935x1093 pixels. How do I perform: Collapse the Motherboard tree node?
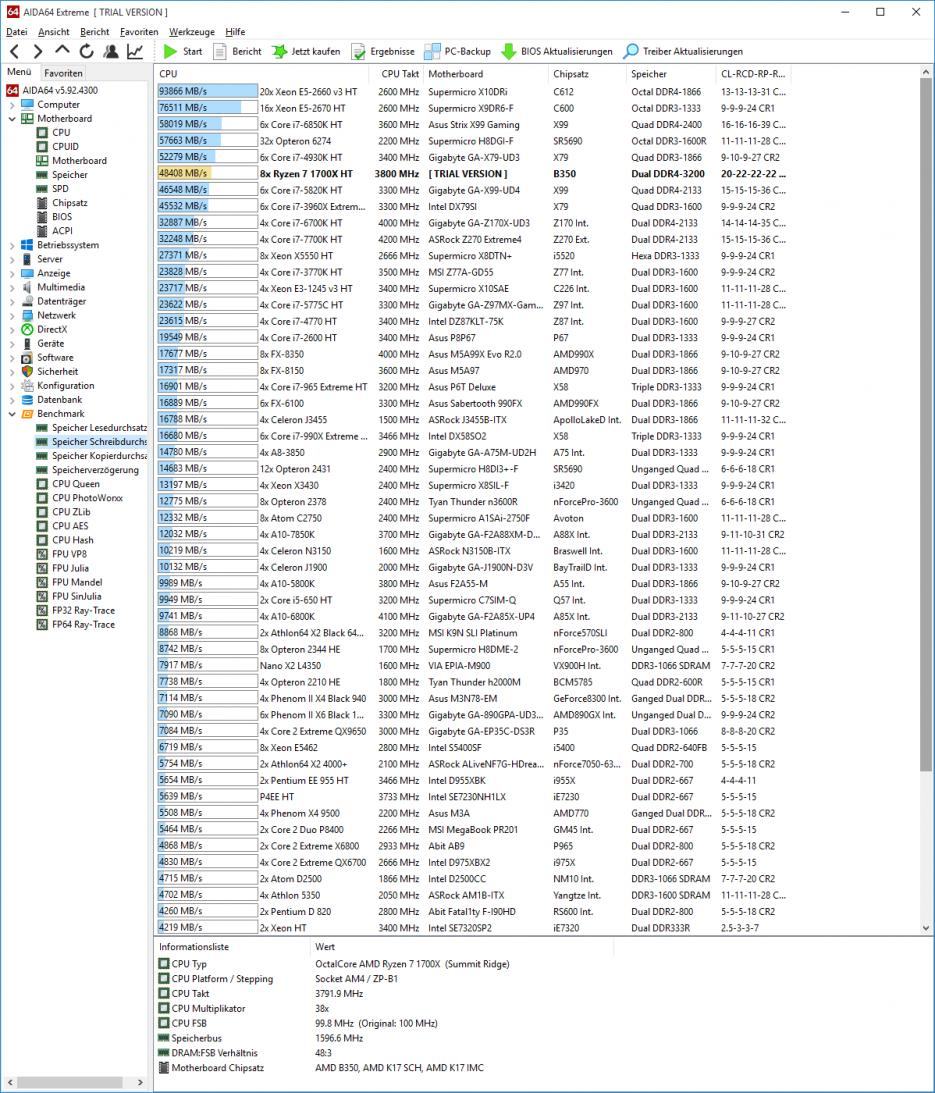click(12, 119)
